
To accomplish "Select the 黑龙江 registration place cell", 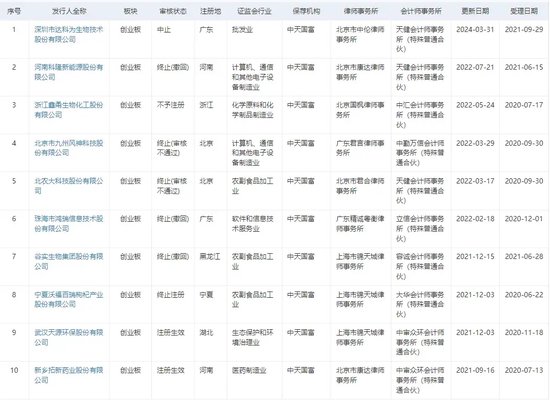I will [210, 256].
